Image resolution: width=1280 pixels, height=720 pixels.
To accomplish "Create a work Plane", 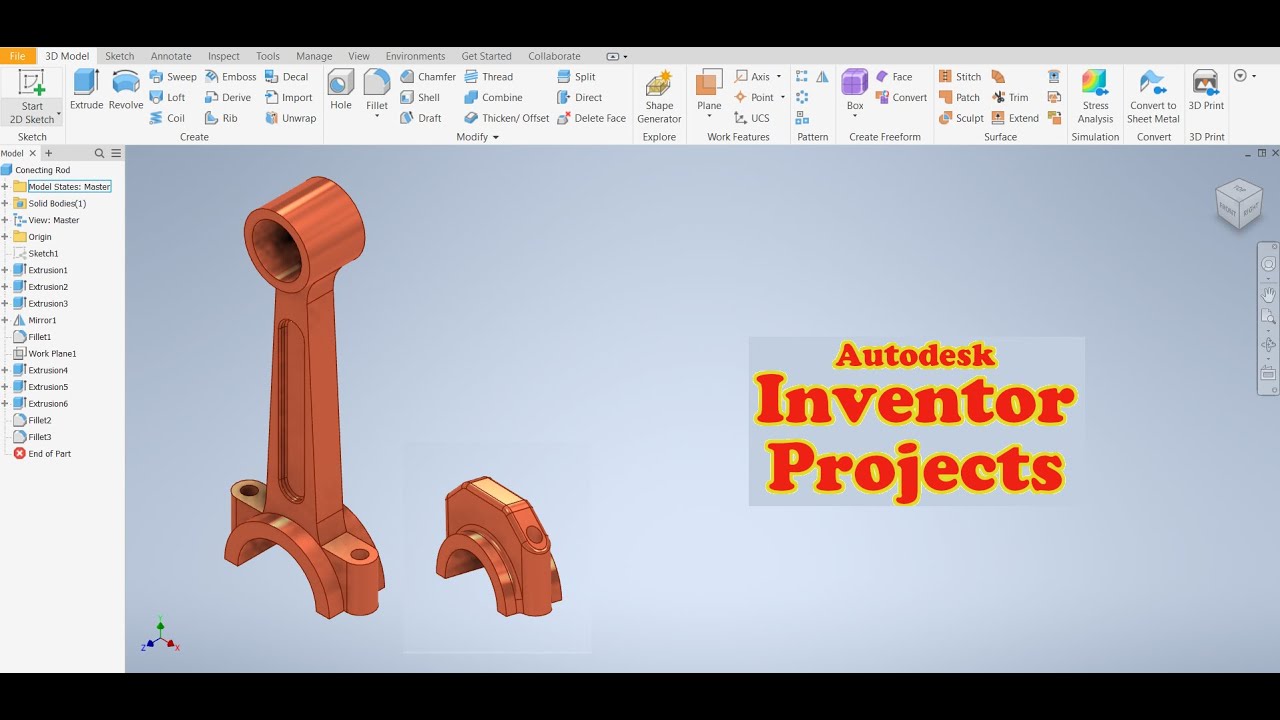I will coord(709,90).
